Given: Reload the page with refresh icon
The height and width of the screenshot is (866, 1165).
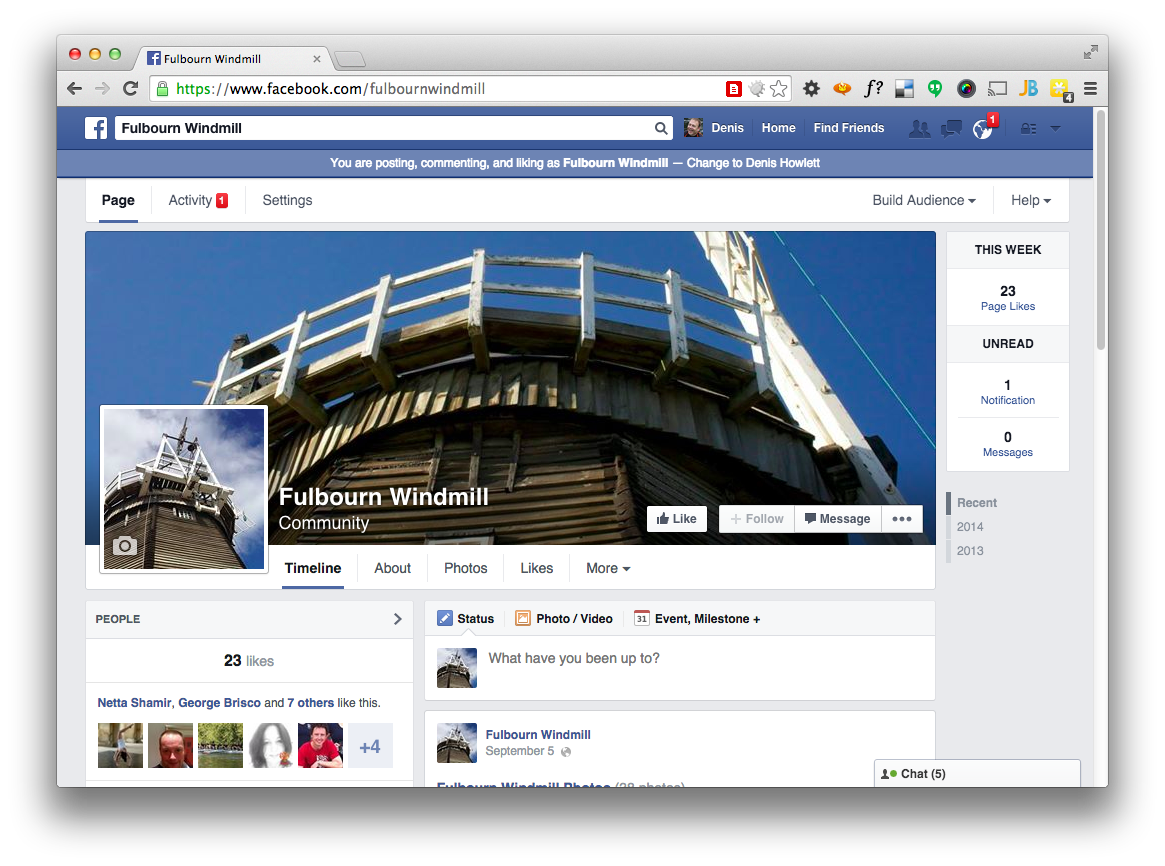Looking at the screenshot, I should coord(131,89).
